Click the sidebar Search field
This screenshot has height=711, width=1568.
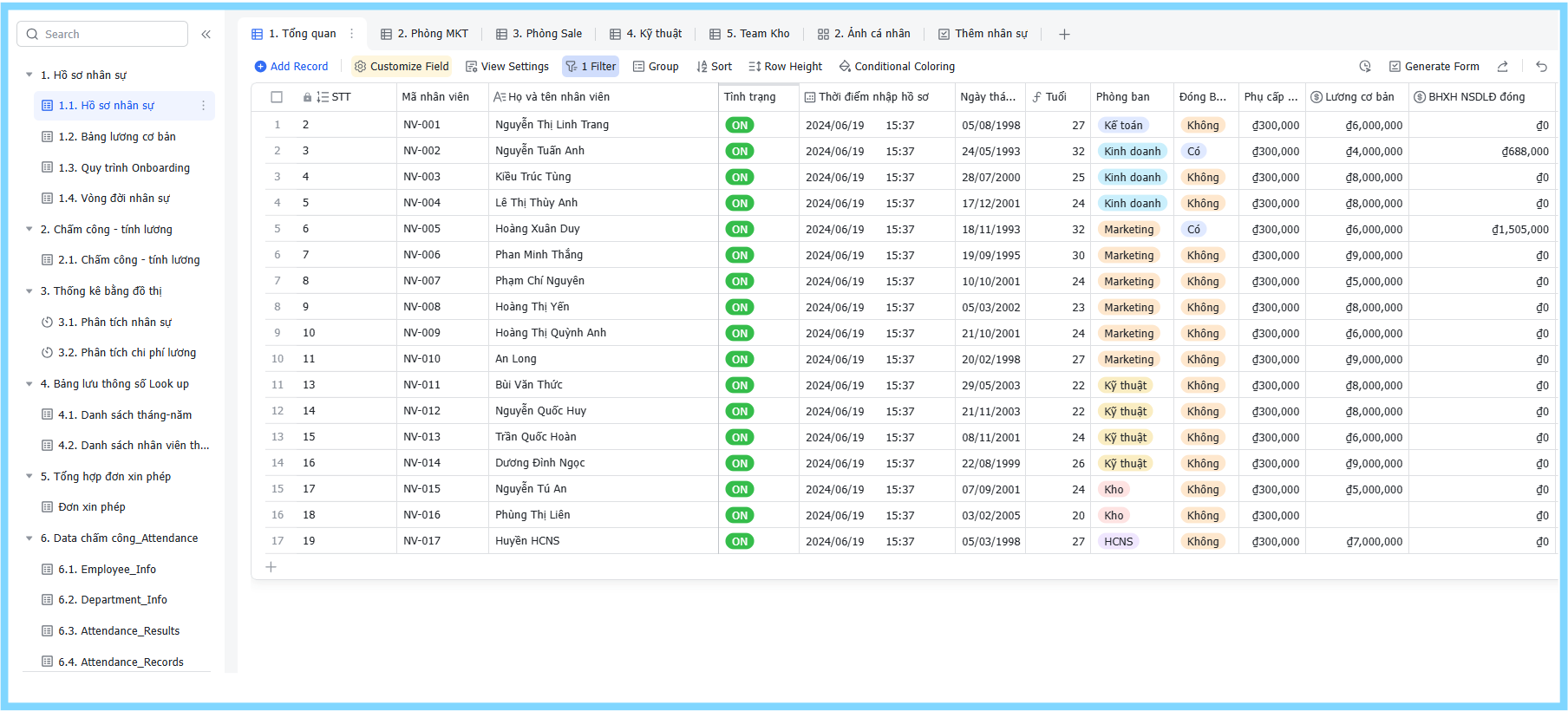(x=102, y=35)
